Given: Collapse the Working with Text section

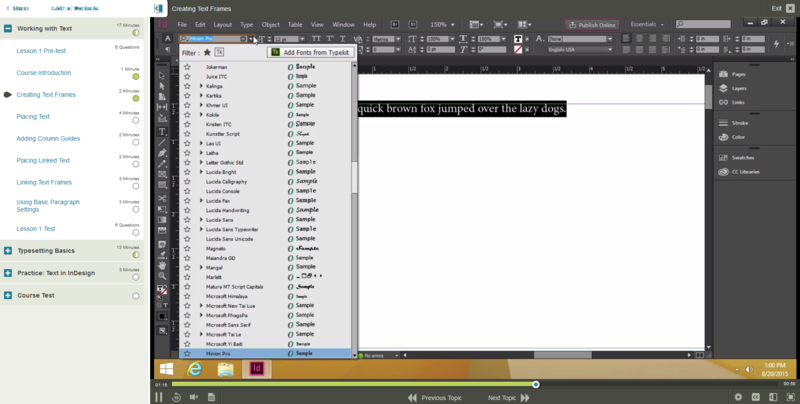Looking at the screenshot, I should tap(8, 29).
